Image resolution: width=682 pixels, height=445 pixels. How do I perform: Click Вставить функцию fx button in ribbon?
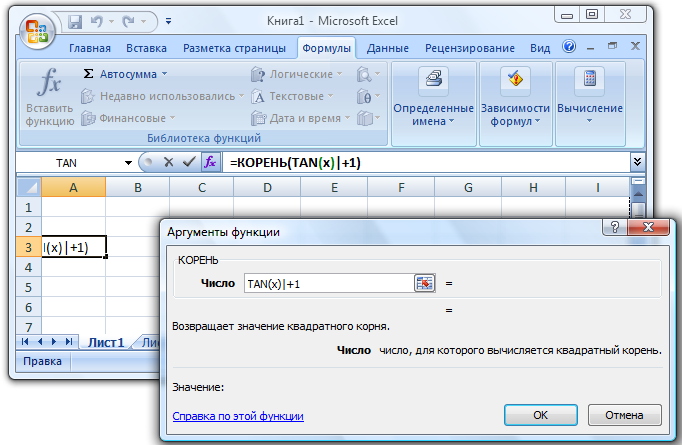point(50,97)
